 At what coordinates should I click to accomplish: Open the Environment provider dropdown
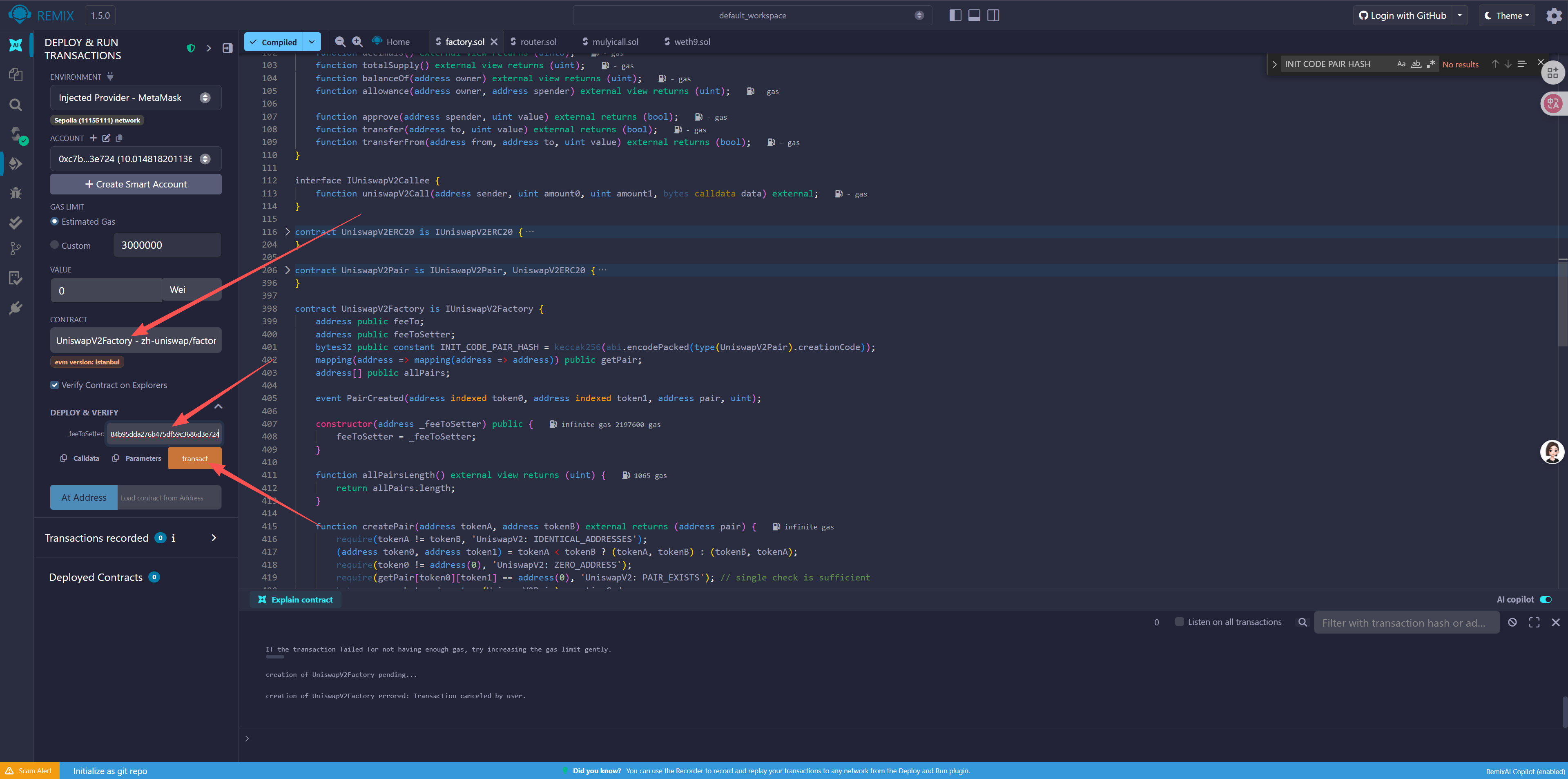(135, 97)
